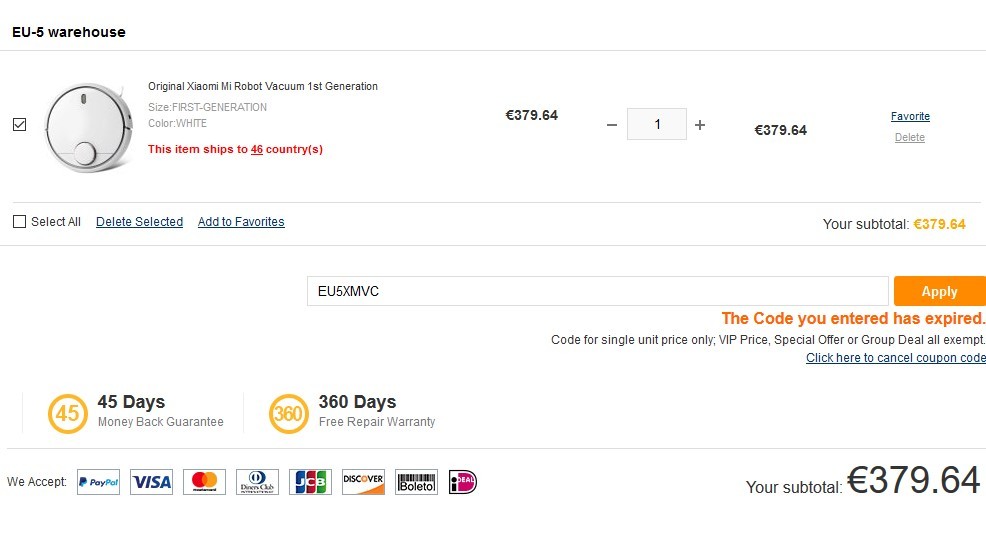Click the VISA card icon
Screen dimensions: 986x533
click(x=152, y=482)
